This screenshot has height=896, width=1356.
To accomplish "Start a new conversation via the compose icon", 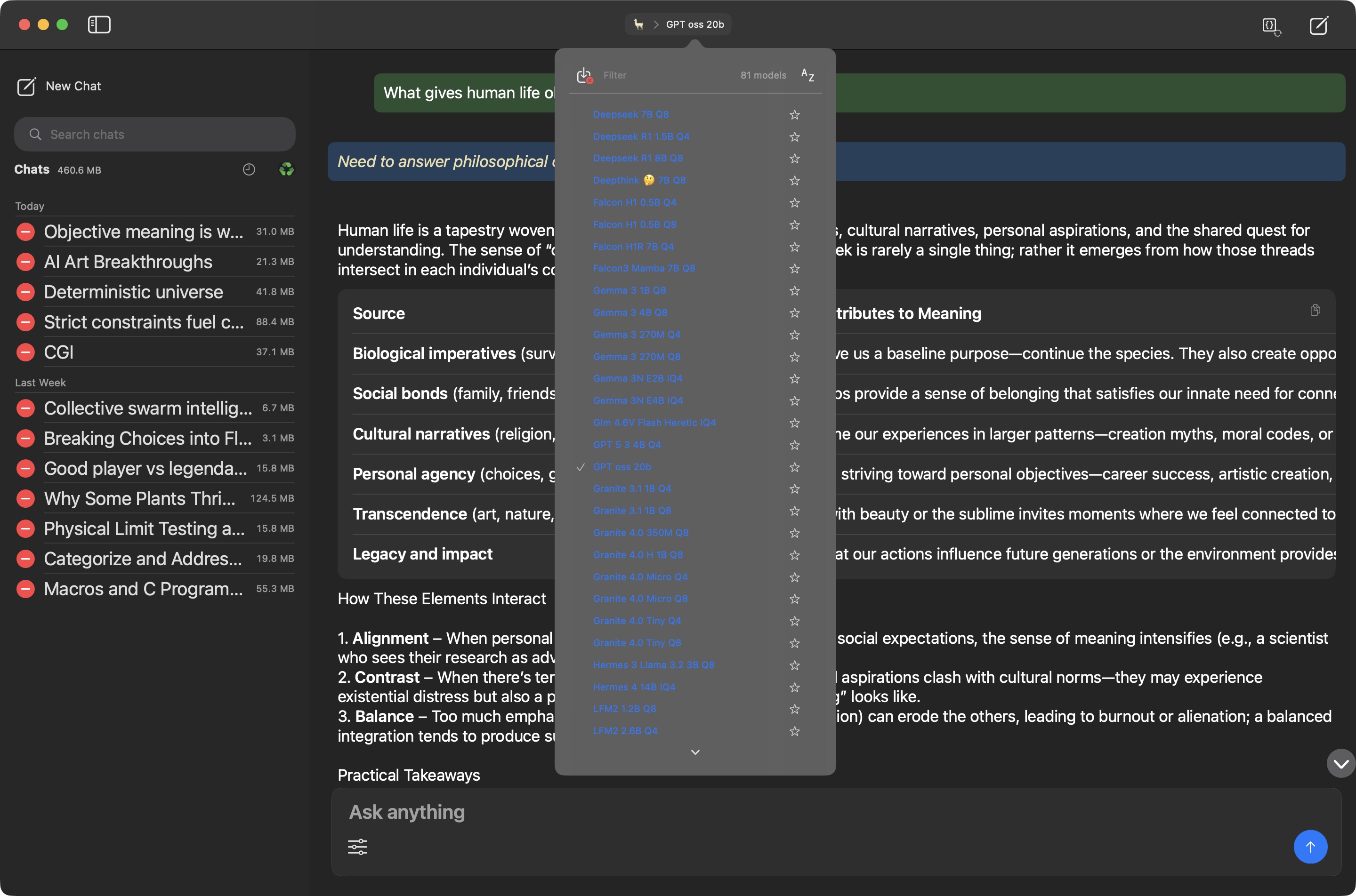I will point(1319,26).
